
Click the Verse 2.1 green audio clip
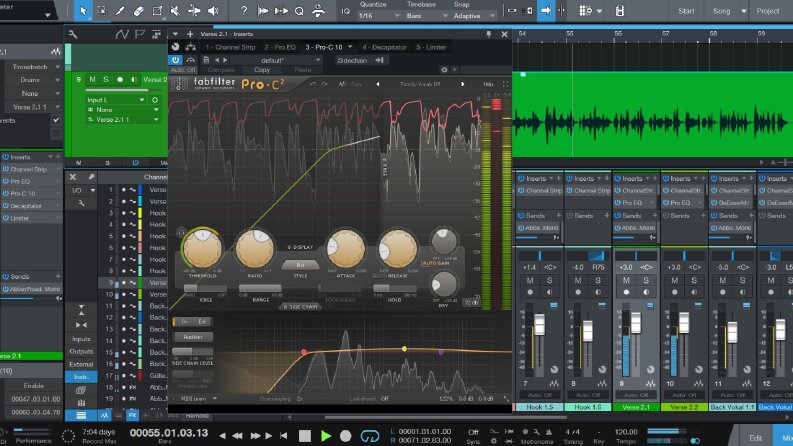[x=652, y=115]
